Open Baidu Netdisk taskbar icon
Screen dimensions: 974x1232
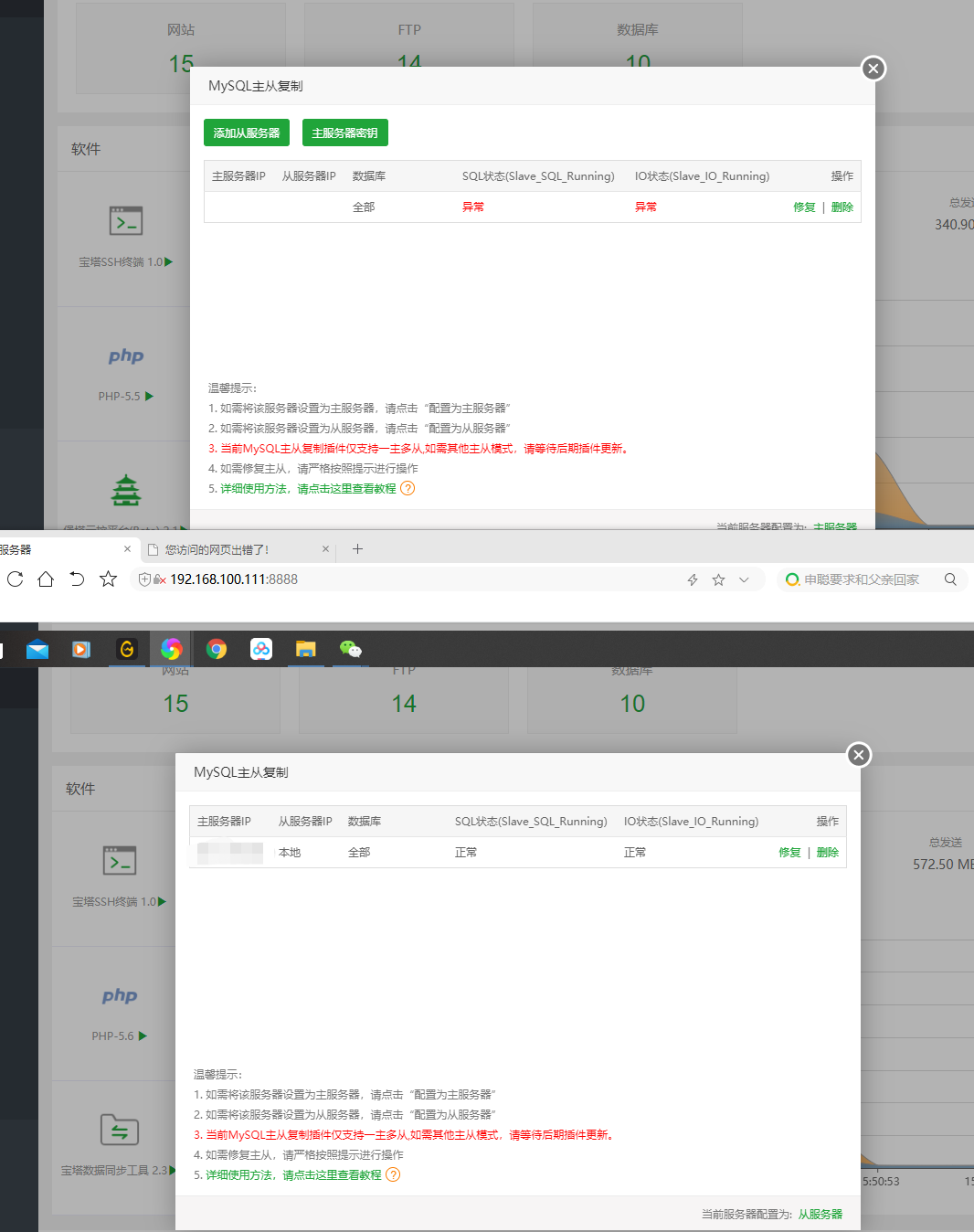(x=261, y=649)
